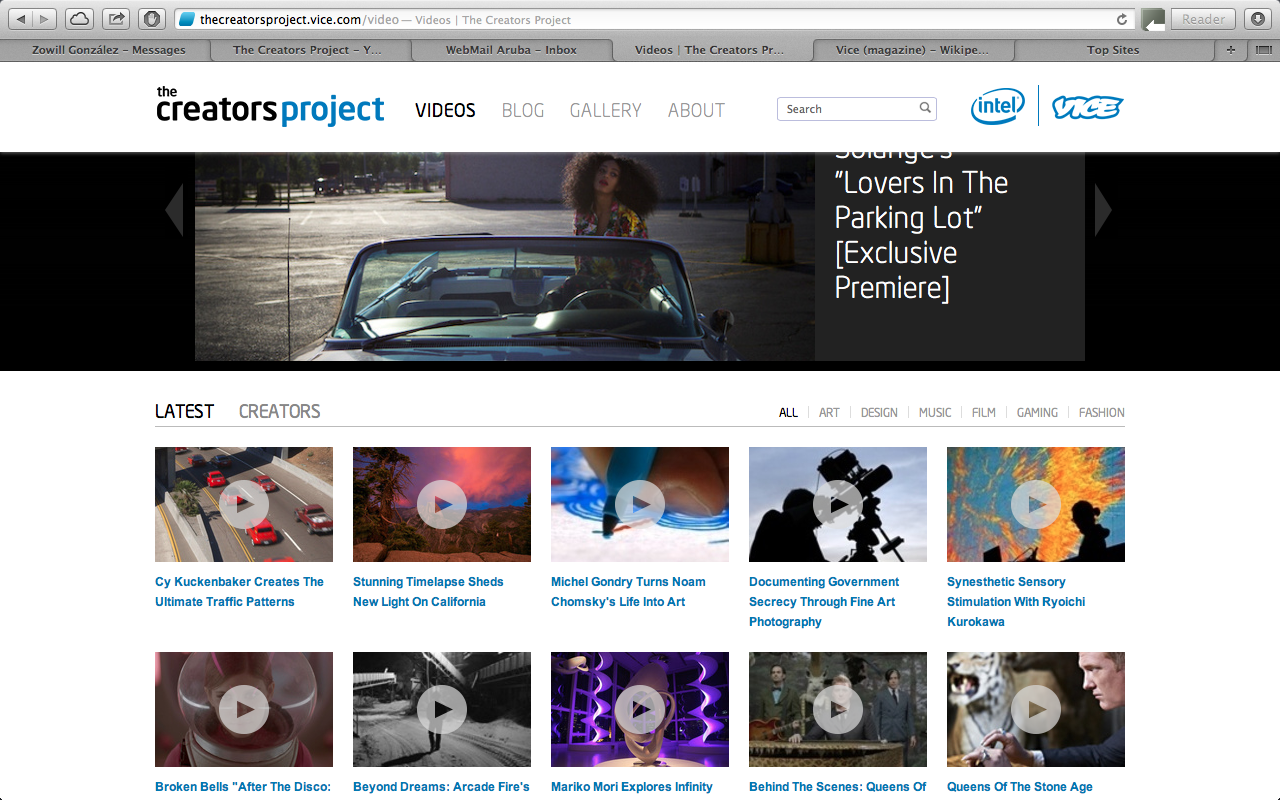Go forward with Safari's forward arrow
Image resolution: width=1280 pixels, height=800 pixels.
tap(45, 19)
